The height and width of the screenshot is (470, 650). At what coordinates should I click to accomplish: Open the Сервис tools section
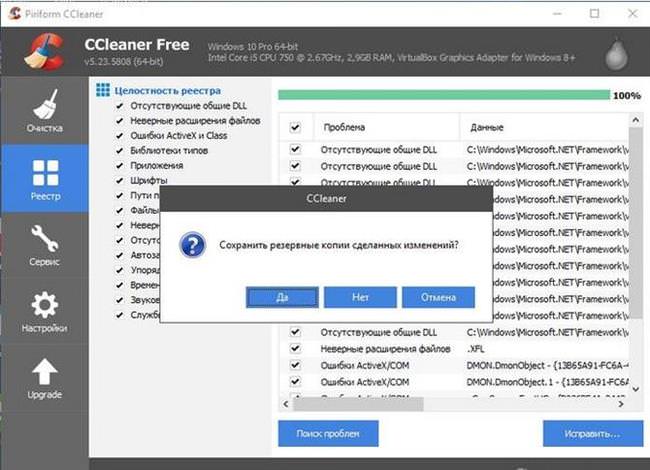(x=45, y=245)
